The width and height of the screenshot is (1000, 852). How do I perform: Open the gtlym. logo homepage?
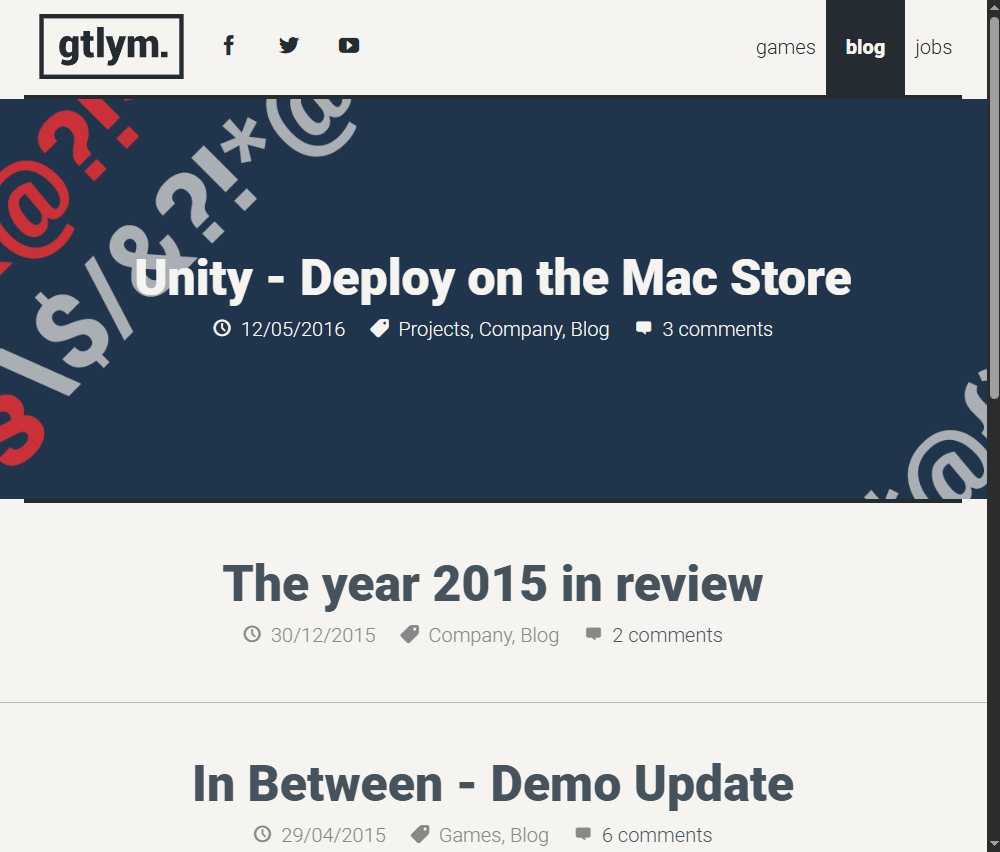[112, 47]
